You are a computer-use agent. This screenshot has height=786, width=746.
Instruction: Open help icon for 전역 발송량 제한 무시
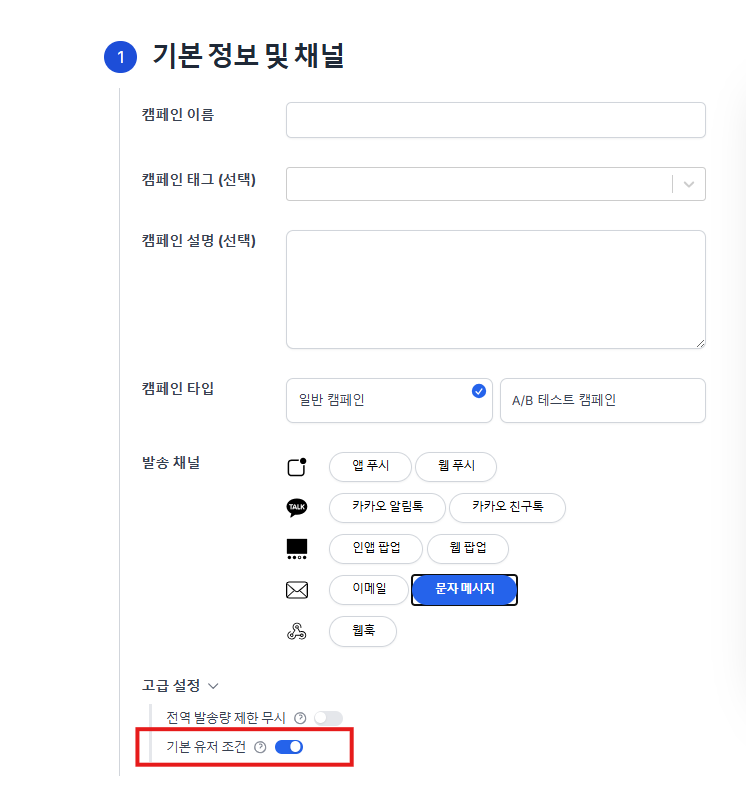pyautogui.click(x=300, y=718)
